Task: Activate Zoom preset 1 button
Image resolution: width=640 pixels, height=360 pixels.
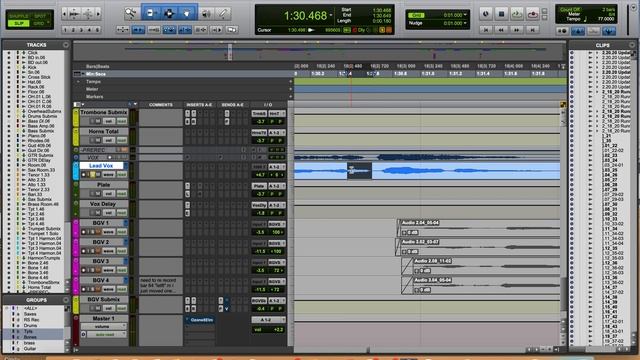Action: coord(65,30)
